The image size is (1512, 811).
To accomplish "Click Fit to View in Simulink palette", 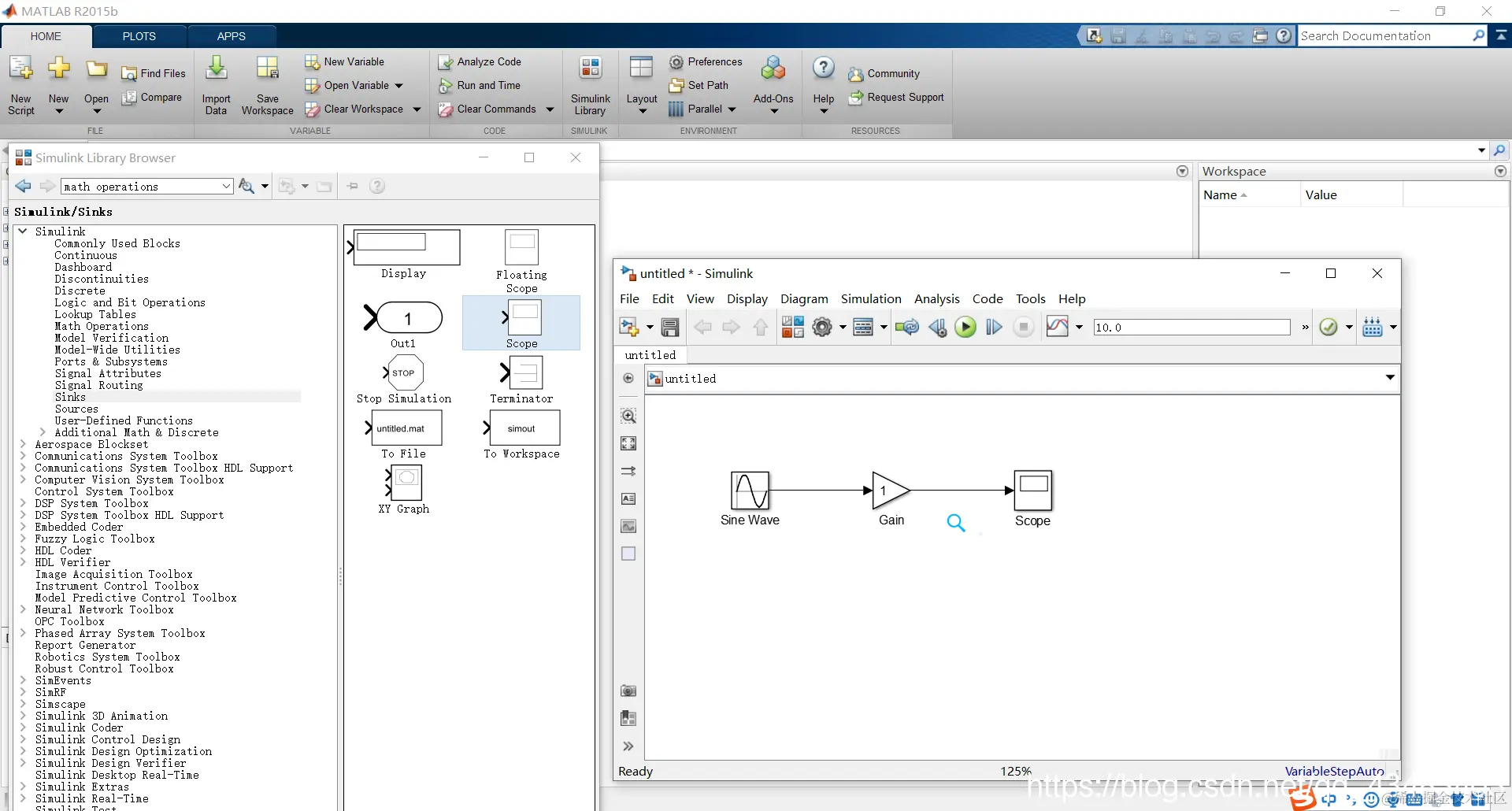I will coord(628,443).
